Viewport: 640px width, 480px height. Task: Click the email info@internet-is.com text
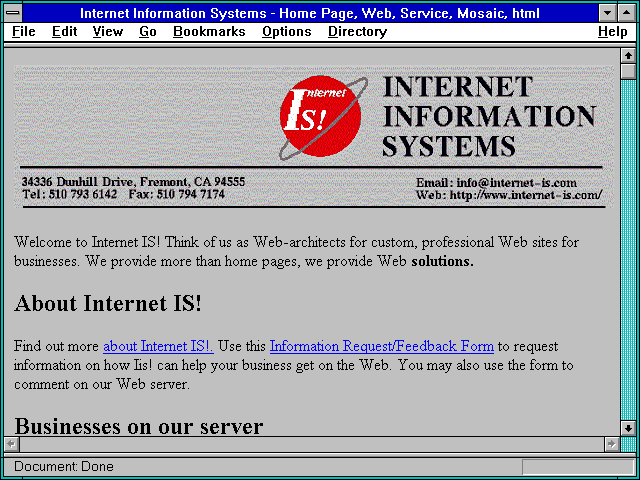tap(496, 182)
